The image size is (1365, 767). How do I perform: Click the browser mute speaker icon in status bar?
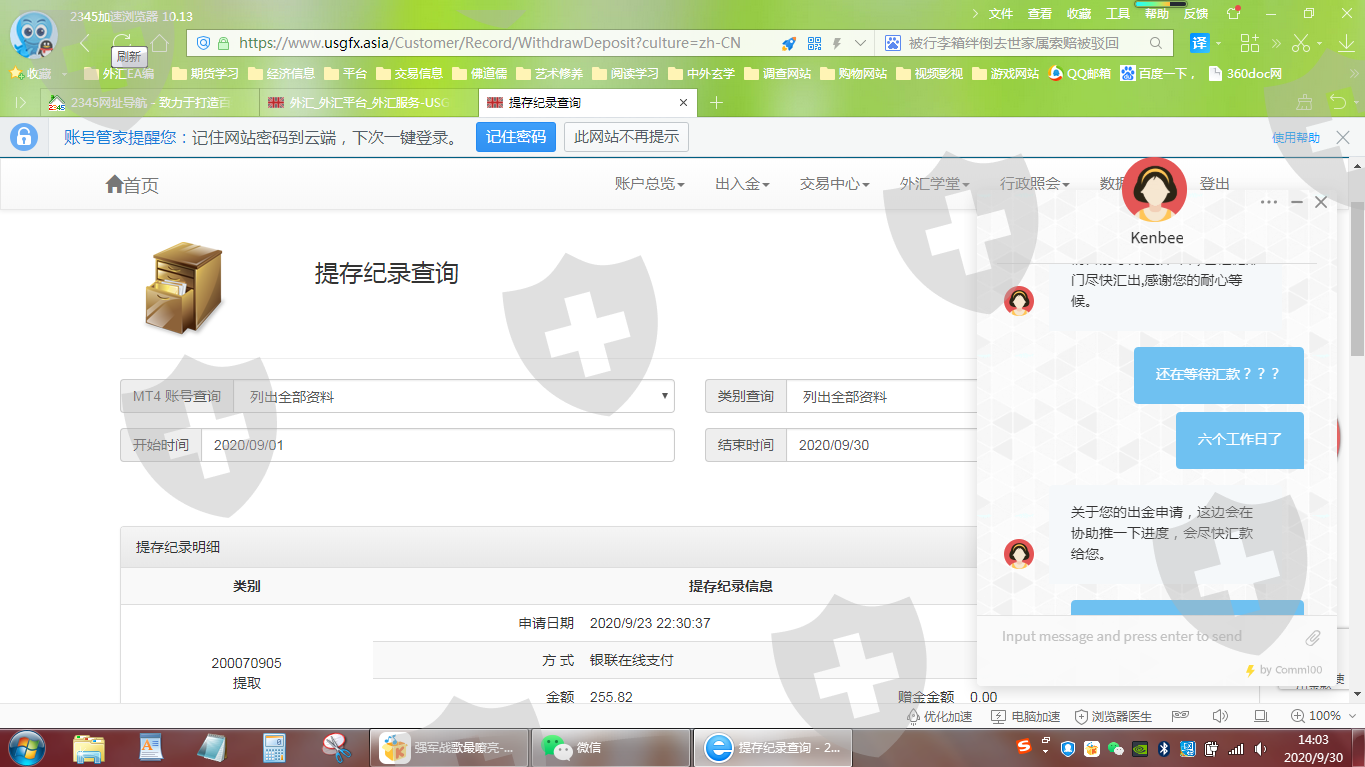click(1220, 716)
